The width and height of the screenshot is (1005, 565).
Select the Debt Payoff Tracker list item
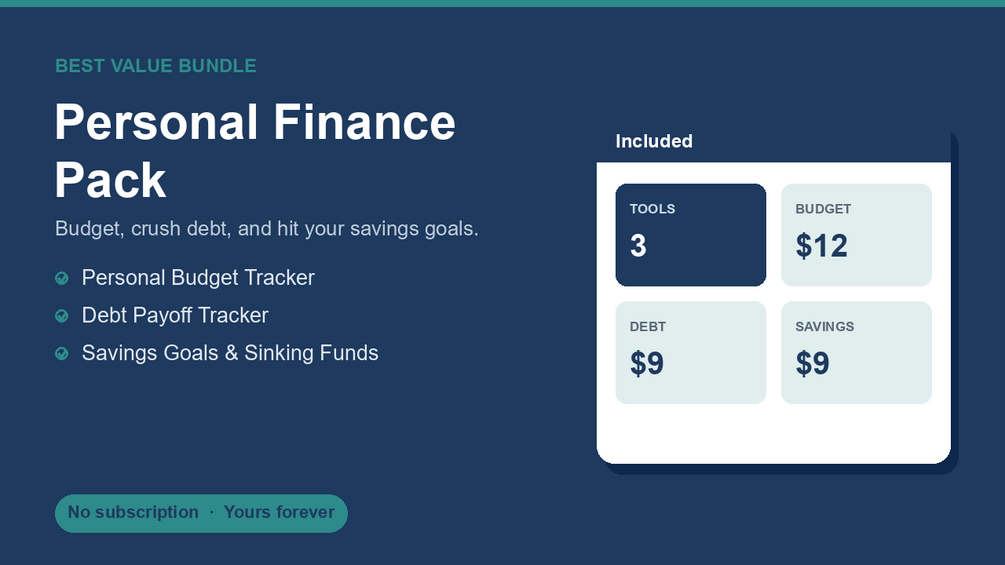click(162, 316)
